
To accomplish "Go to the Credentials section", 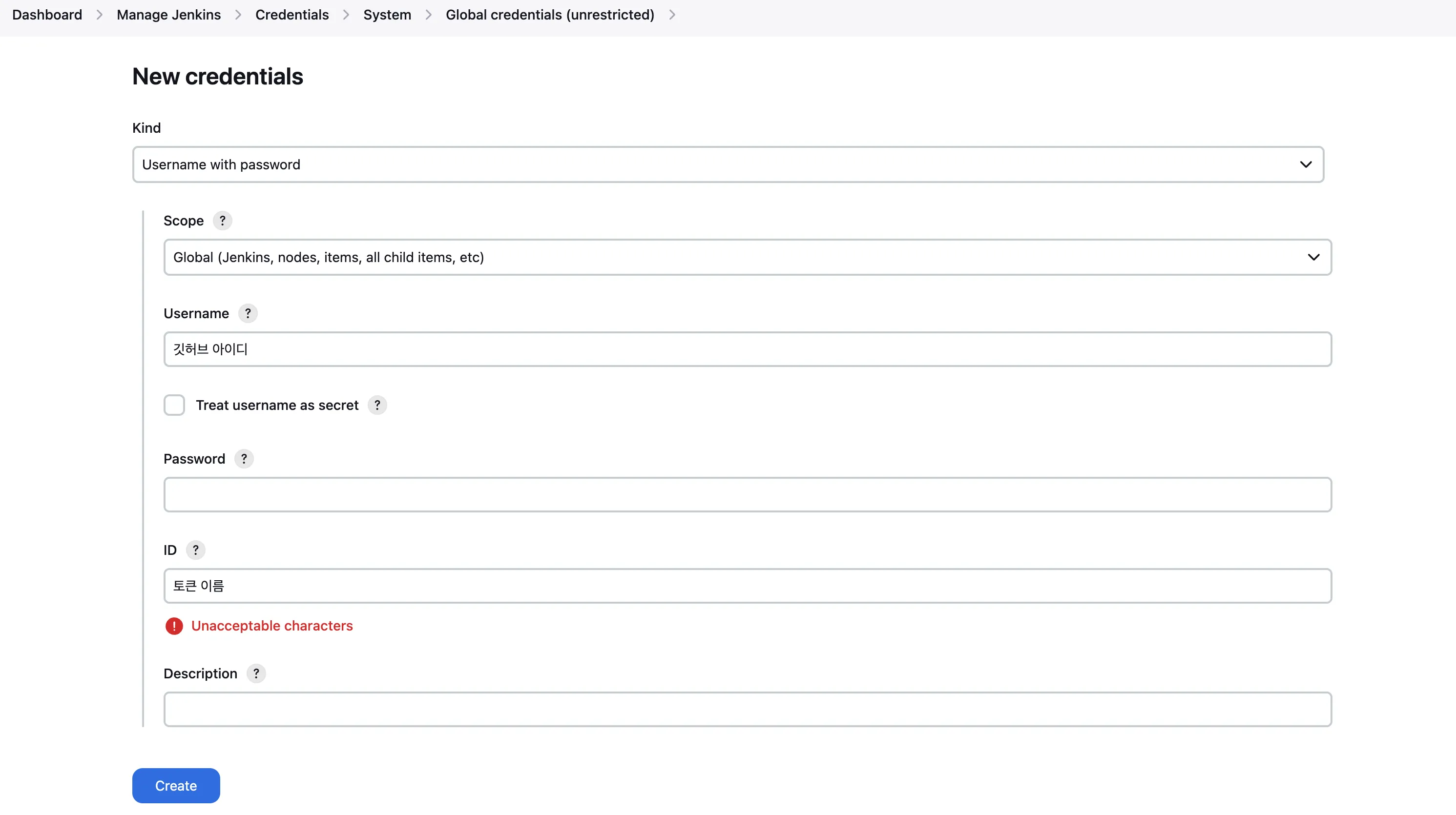I will tap(291, 15).
